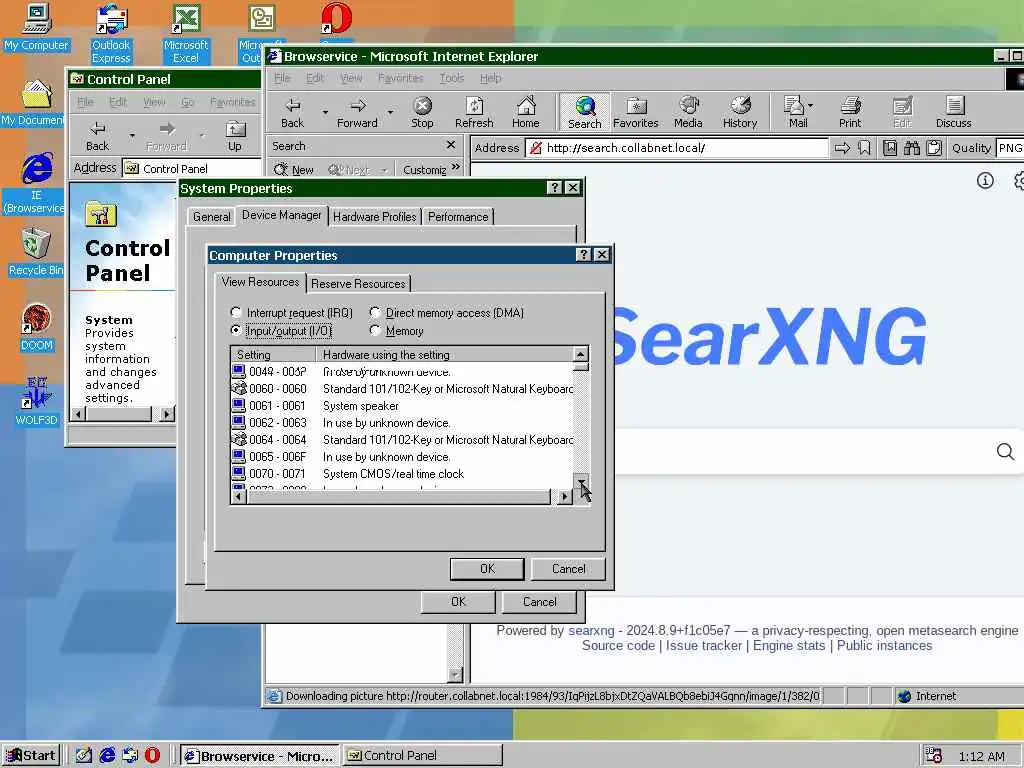
Task: Open the Back dropdown arrow in Control Panel
Action: click(x=132, y=136)
